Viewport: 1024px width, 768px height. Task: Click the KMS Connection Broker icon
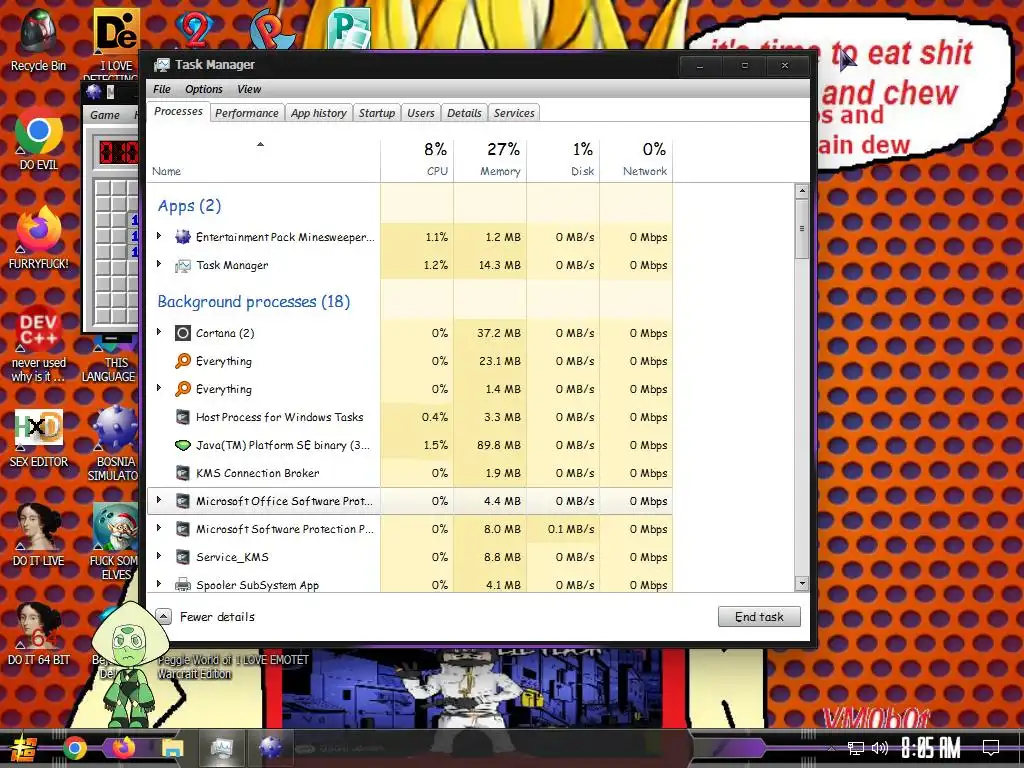[183, 473]
